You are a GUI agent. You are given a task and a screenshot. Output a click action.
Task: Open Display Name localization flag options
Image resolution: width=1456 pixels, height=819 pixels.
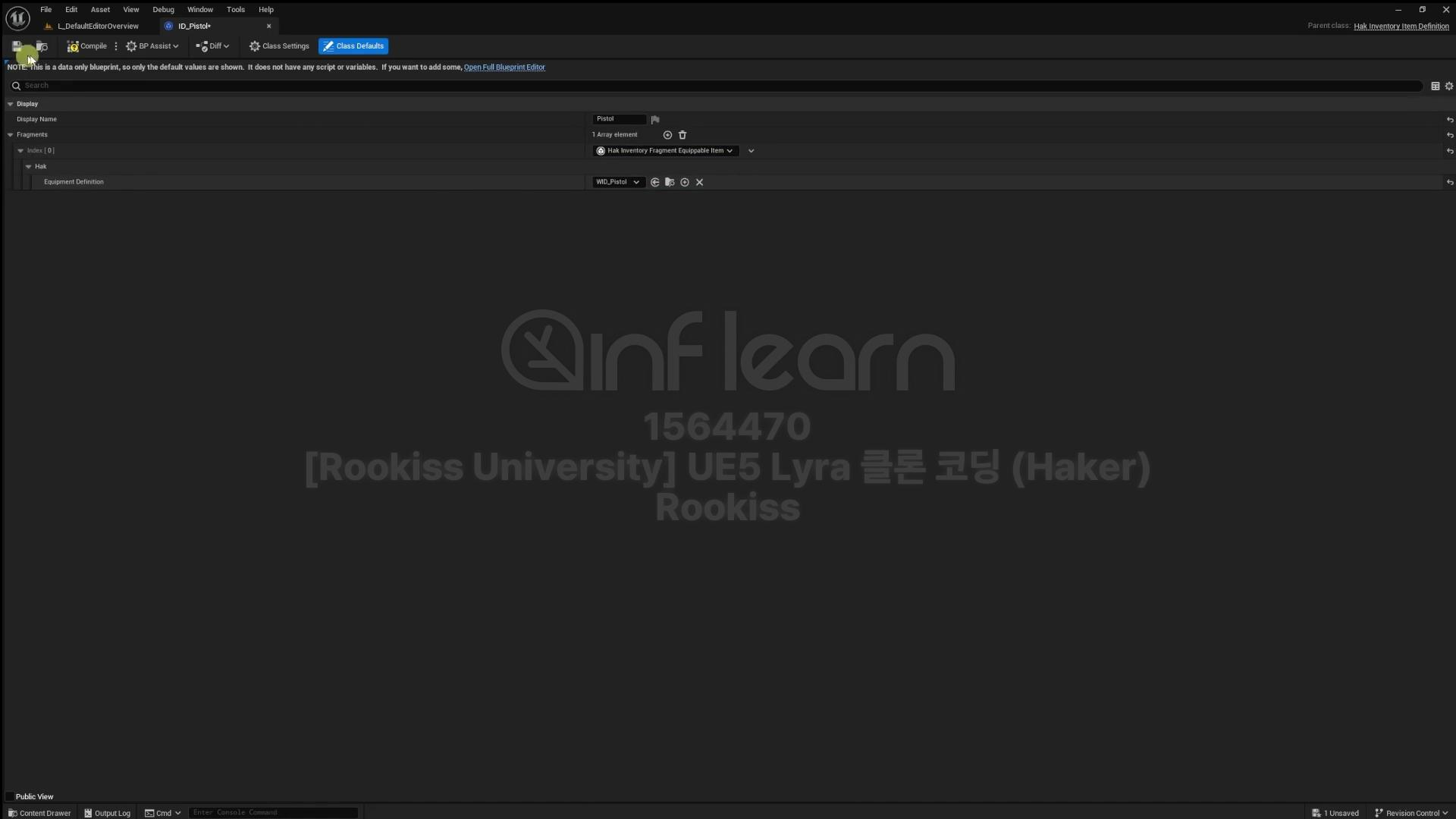pyautogui.click(x=655, y=119)
